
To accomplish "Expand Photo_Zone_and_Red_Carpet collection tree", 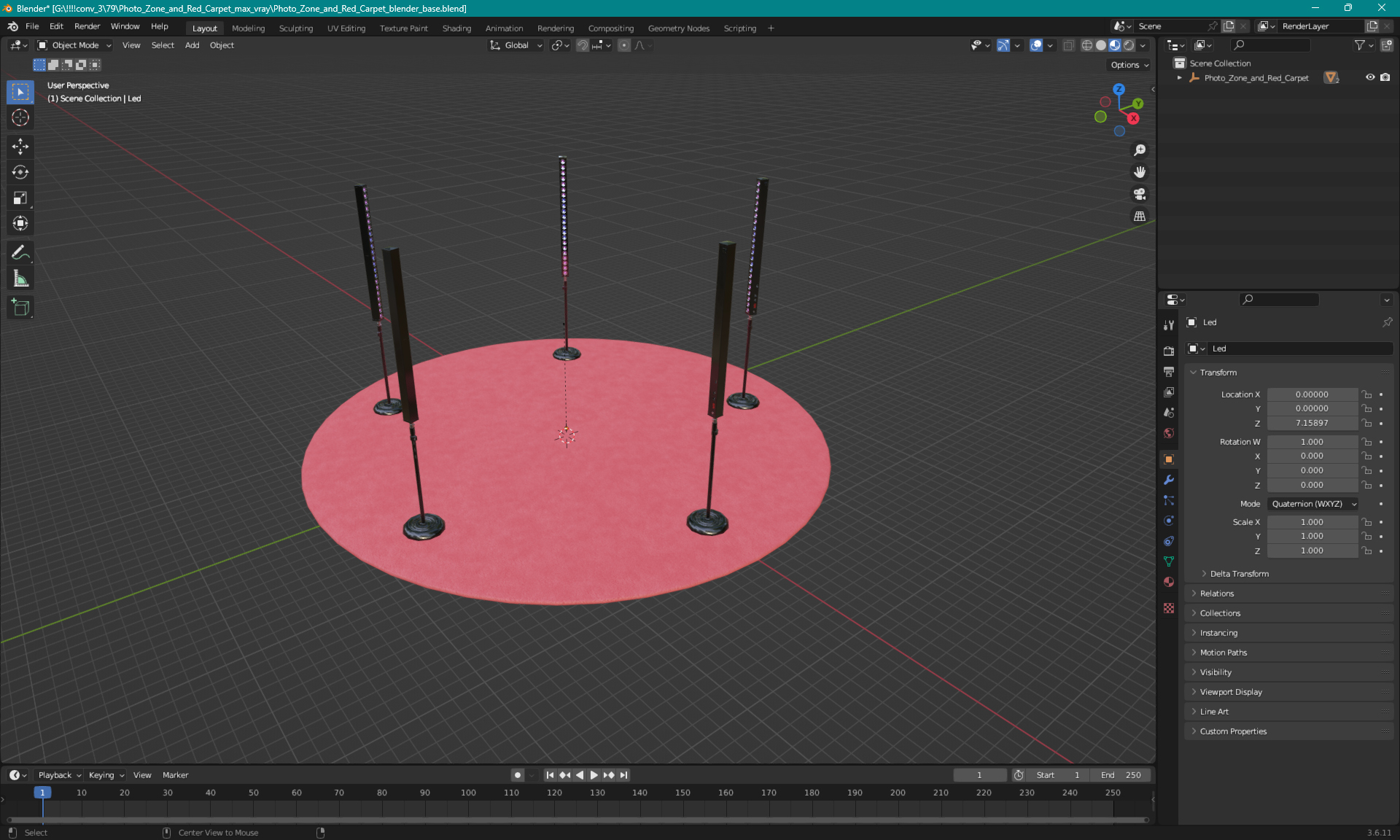I will coord(1180,77).
